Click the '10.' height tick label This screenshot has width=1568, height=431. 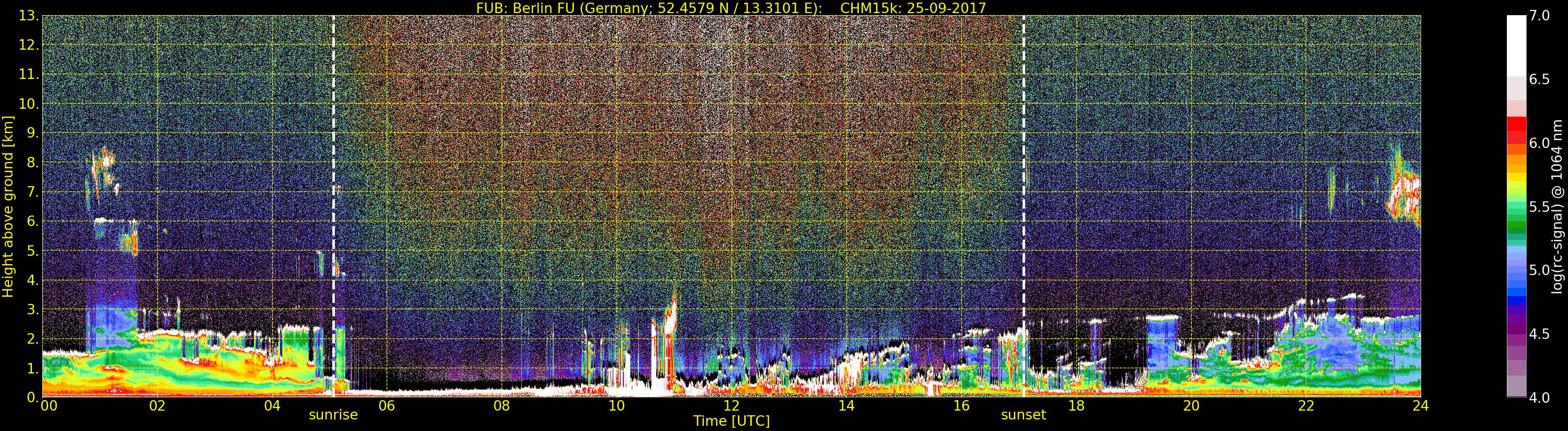pos(29,104)
